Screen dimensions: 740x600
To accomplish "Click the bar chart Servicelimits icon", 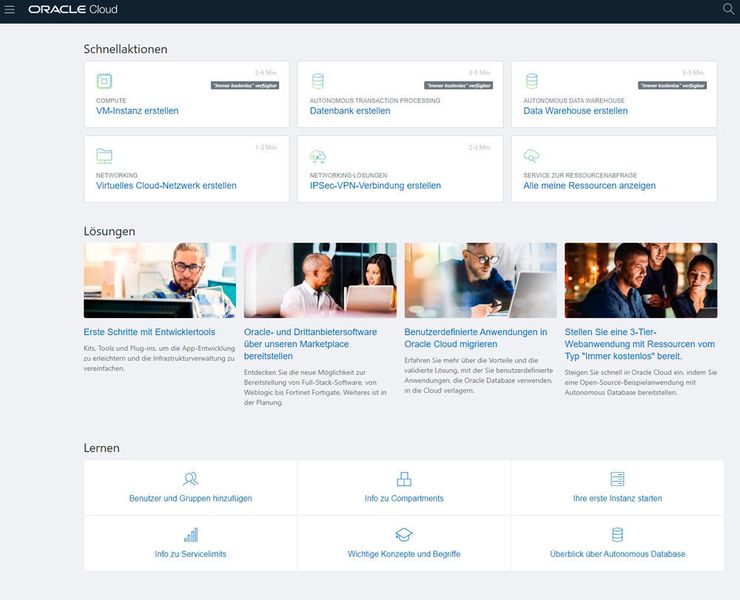I will click(x=191, y=535).
